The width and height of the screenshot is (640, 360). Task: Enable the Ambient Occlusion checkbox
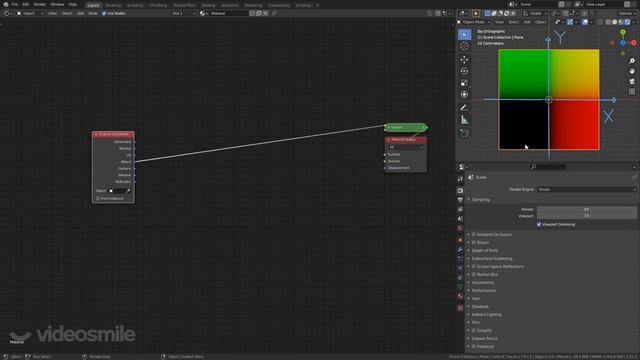(474, 235)
